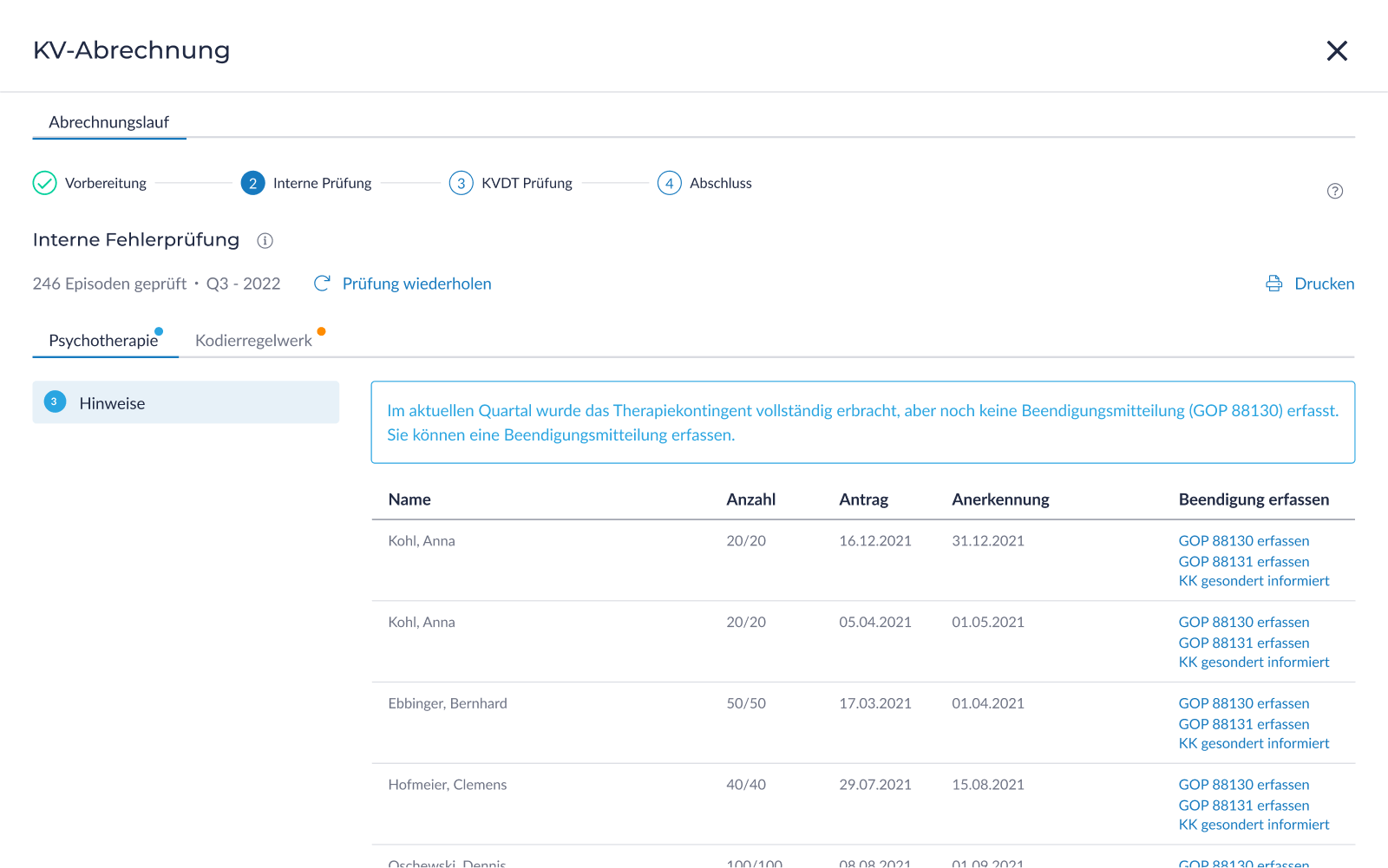Click the Drucken link

tap(1325, 284)
